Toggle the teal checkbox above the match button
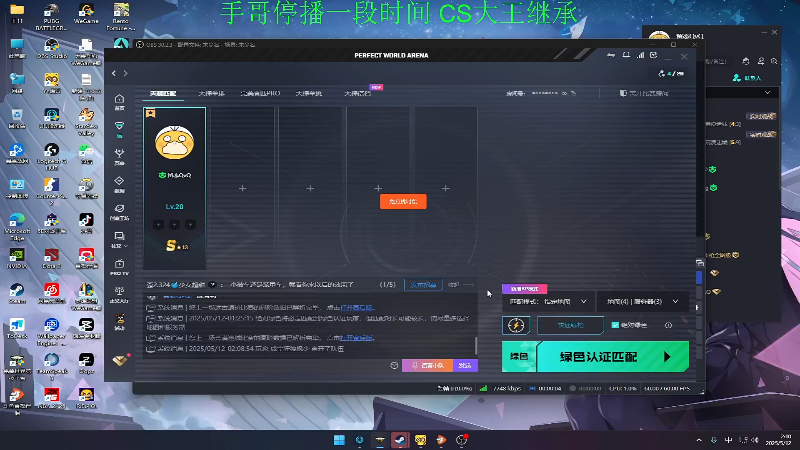Image resolution: width=800 pixels, height=450 pixels. 615,325
